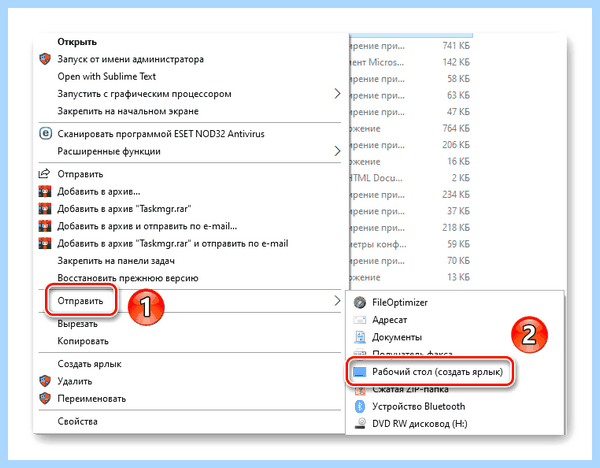Select Сканировать программой ESET NOD32 Antivirus
Viewport: 600px width, 468px height.
click(161, 134)
